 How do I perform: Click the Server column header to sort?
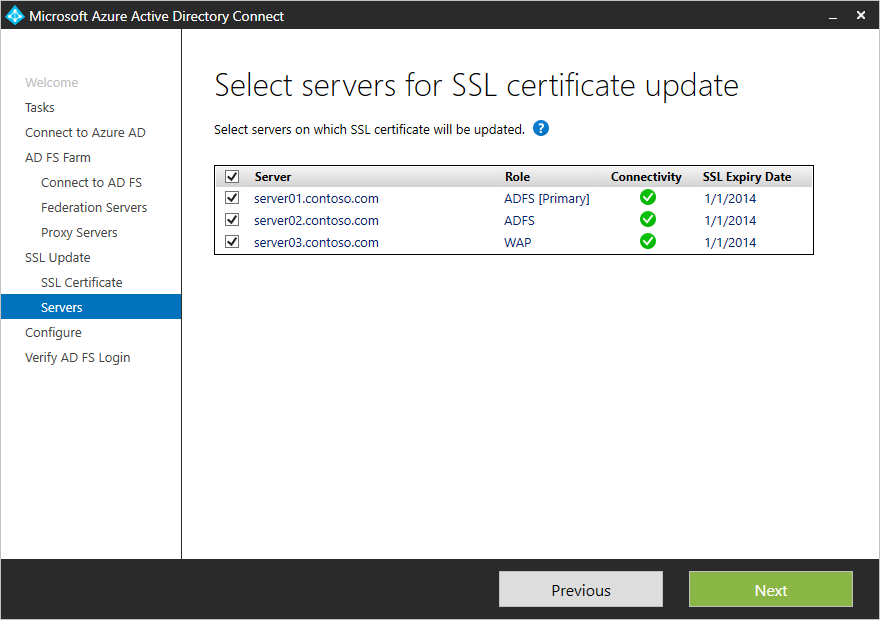(273, 176)
